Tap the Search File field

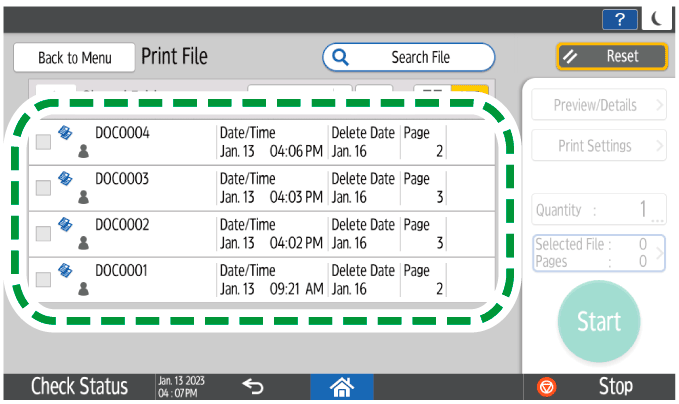pyautogui.click(x=408, y=58)
